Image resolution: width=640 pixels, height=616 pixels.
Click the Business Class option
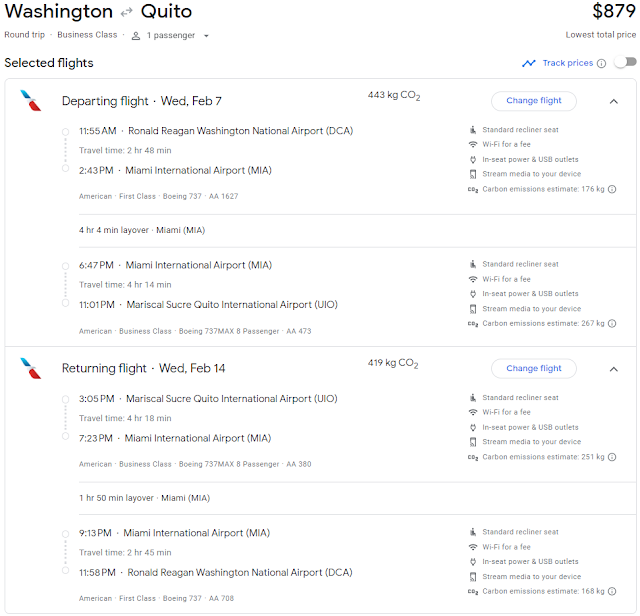pos(87,35)
